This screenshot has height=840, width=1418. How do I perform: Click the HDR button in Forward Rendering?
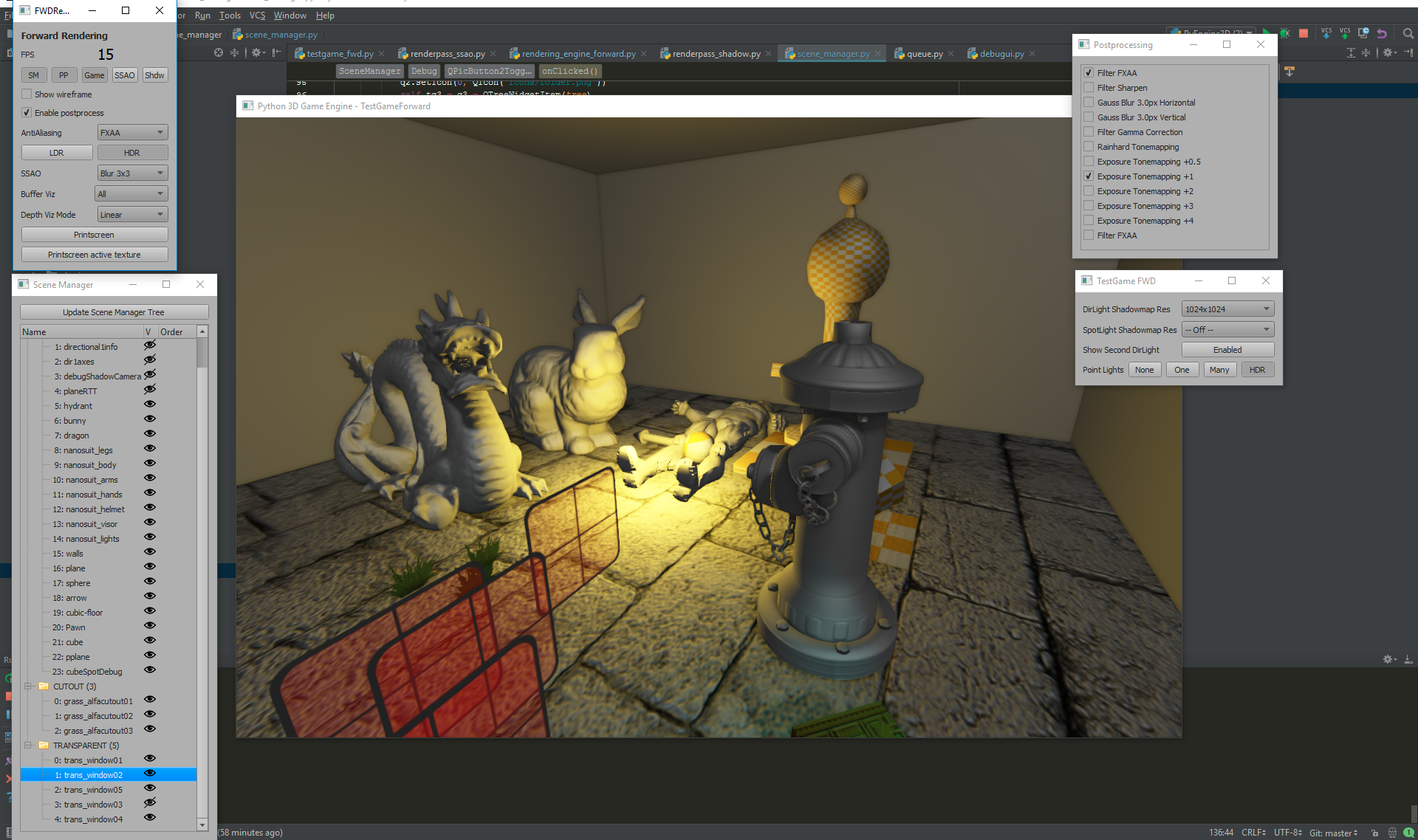pos(132,153)
